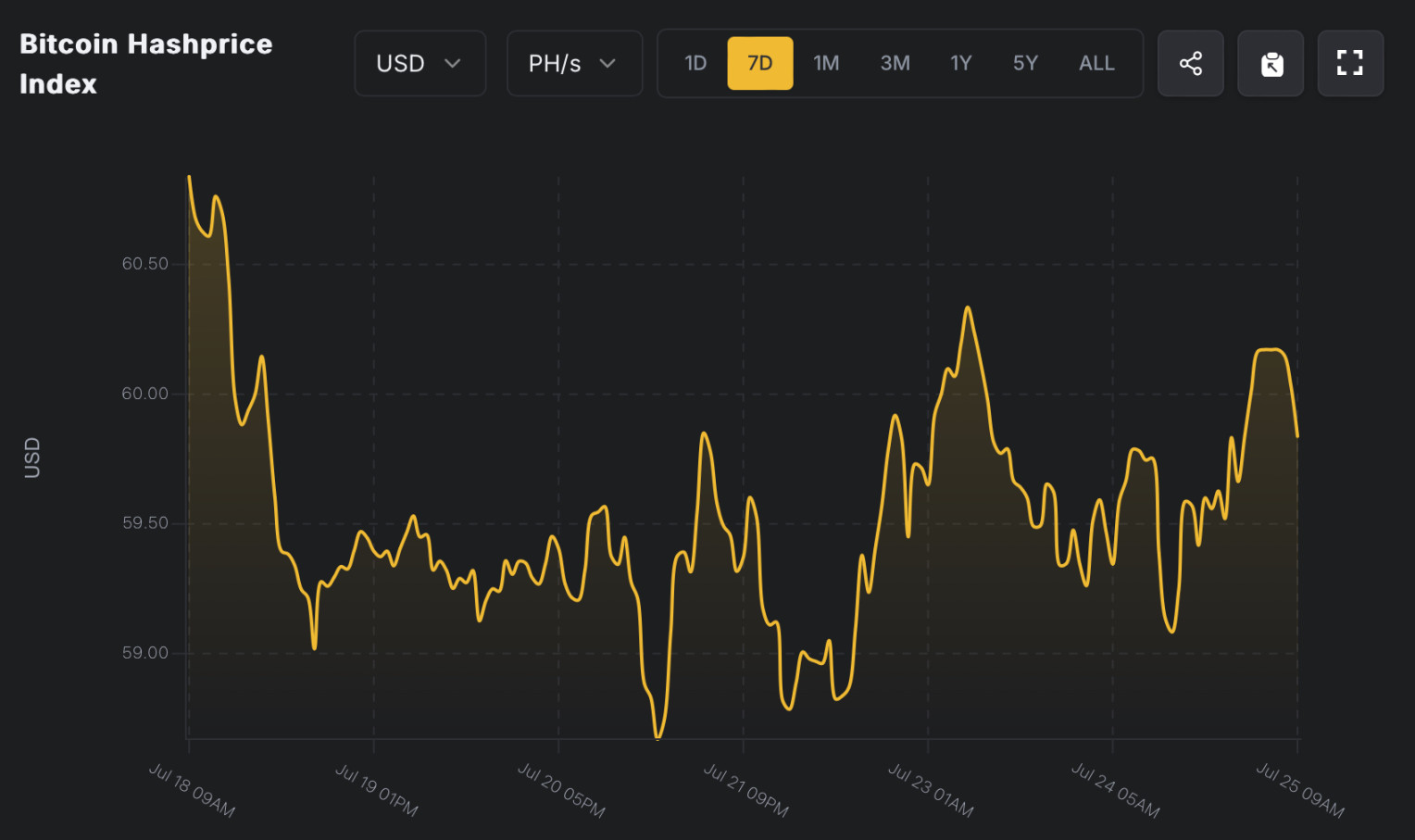Expand chart to fullscreen
This screenshot has width=1415, height=840.
(x=1349, y=63)
